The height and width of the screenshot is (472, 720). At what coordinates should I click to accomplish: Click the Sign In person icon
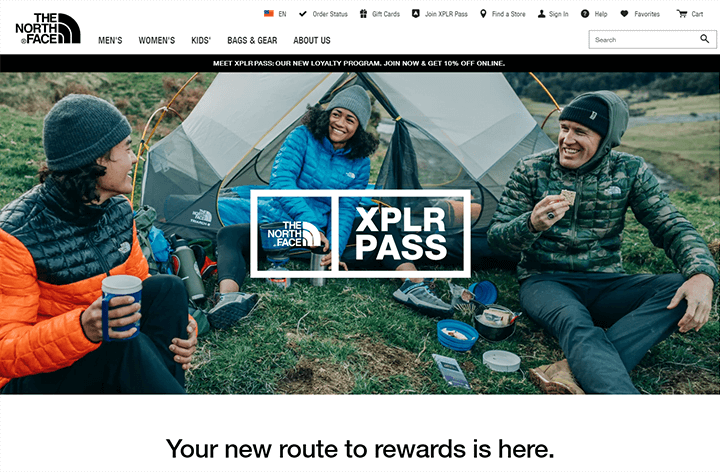click(542, 14)
